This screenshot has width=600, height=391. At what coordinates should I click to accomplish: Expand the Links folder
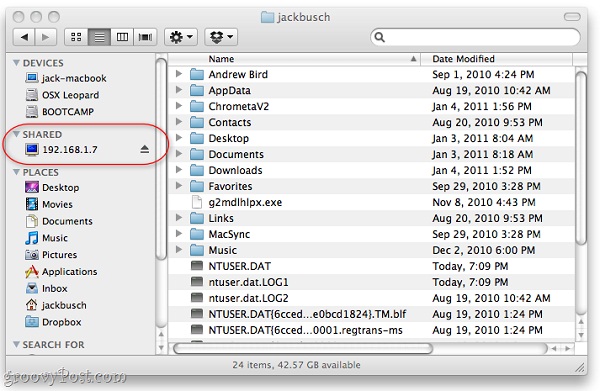point(179,217)
